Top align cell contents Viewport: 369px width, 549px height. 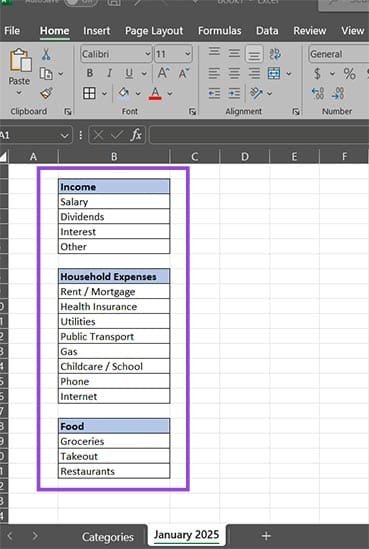[x=214, y=52]
